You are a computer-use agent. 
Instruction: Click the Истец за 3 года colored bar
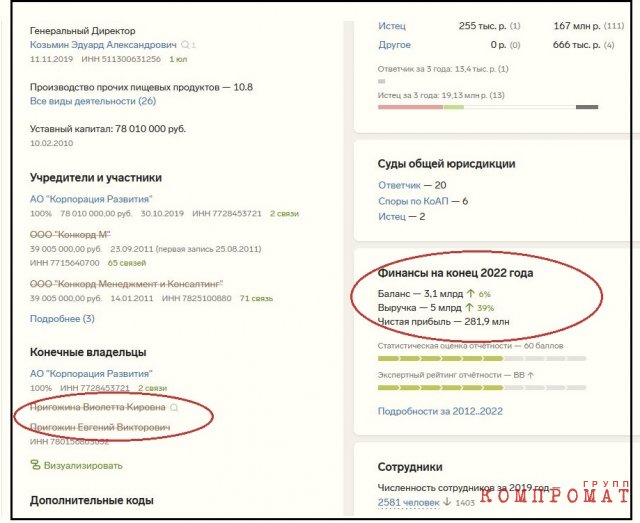click(x=488, y=107)
